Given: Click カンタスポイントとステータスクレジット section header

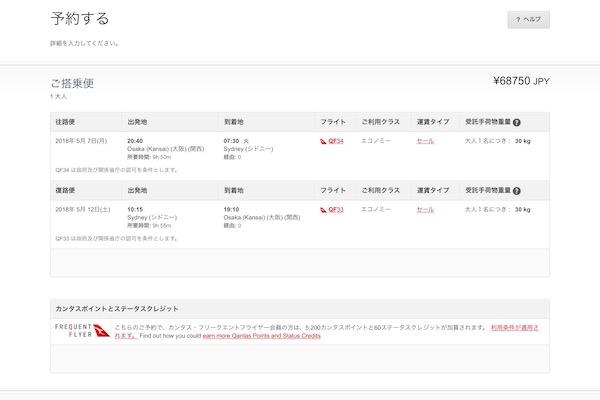Looking at the screenshot, I should [x=117, y=309].
